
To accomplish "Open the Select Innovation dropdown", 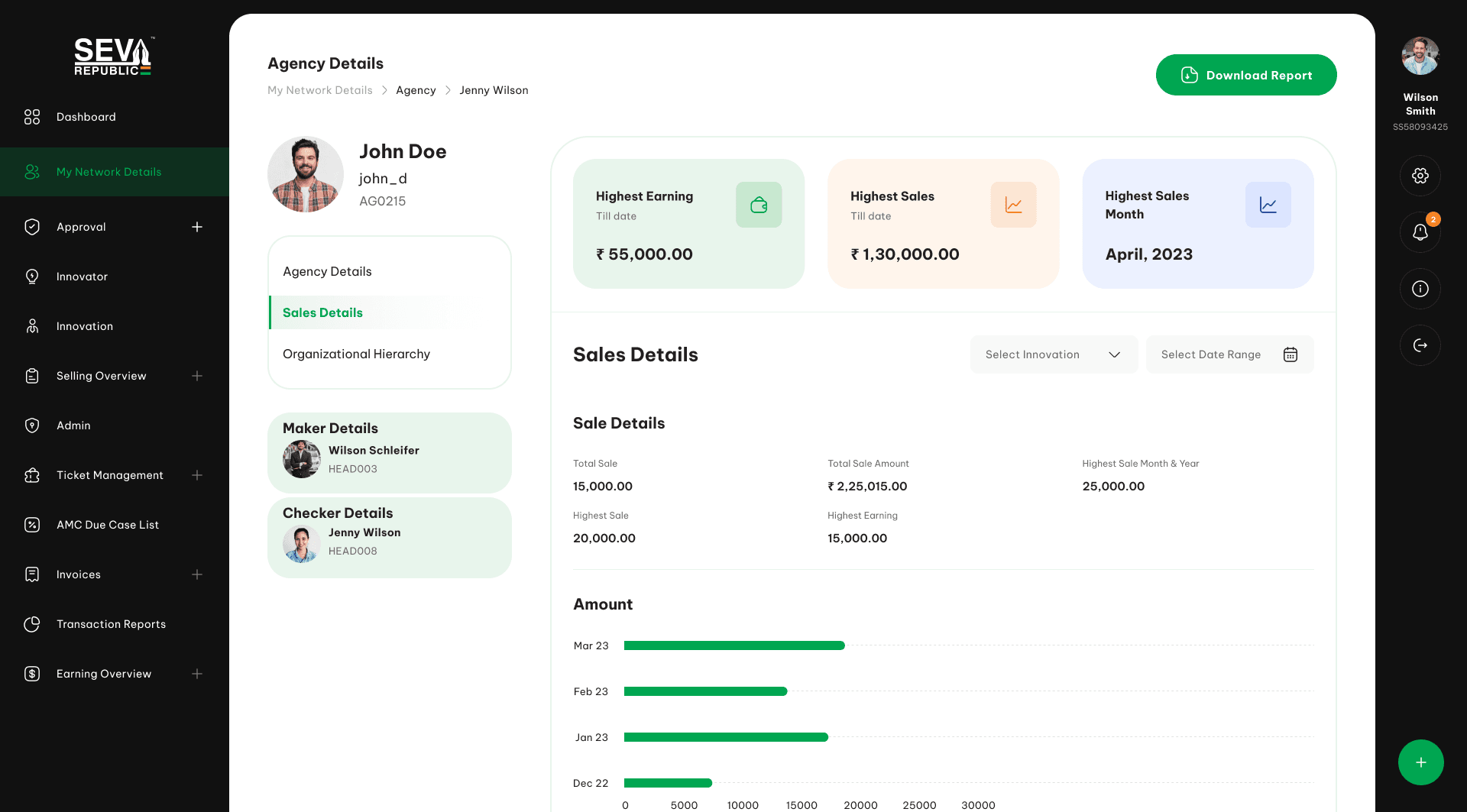I will [1054, 354].
